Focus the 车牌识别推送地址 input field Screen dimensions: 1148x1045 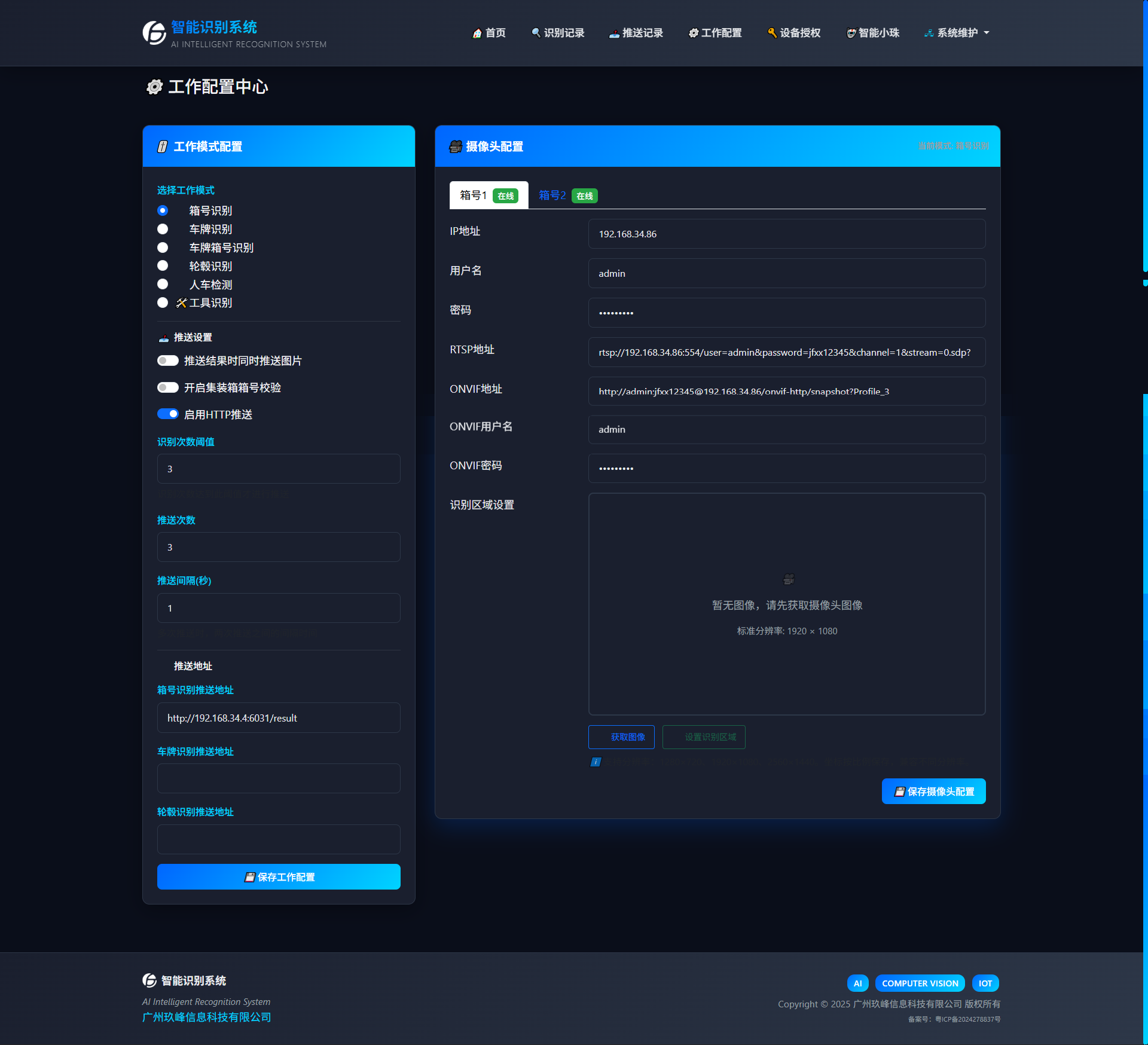pos(279,778)
